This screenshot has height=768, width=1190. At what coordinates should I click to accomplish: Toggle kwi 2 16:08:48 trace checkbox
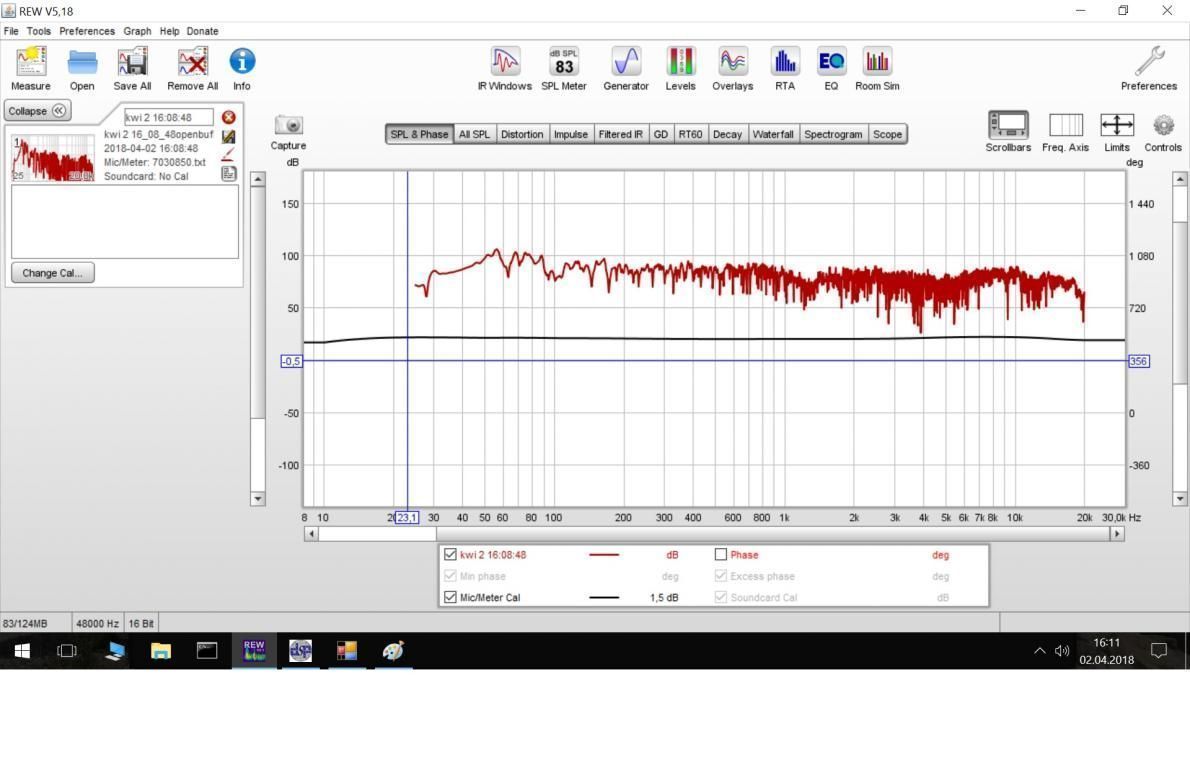point(450,555)
